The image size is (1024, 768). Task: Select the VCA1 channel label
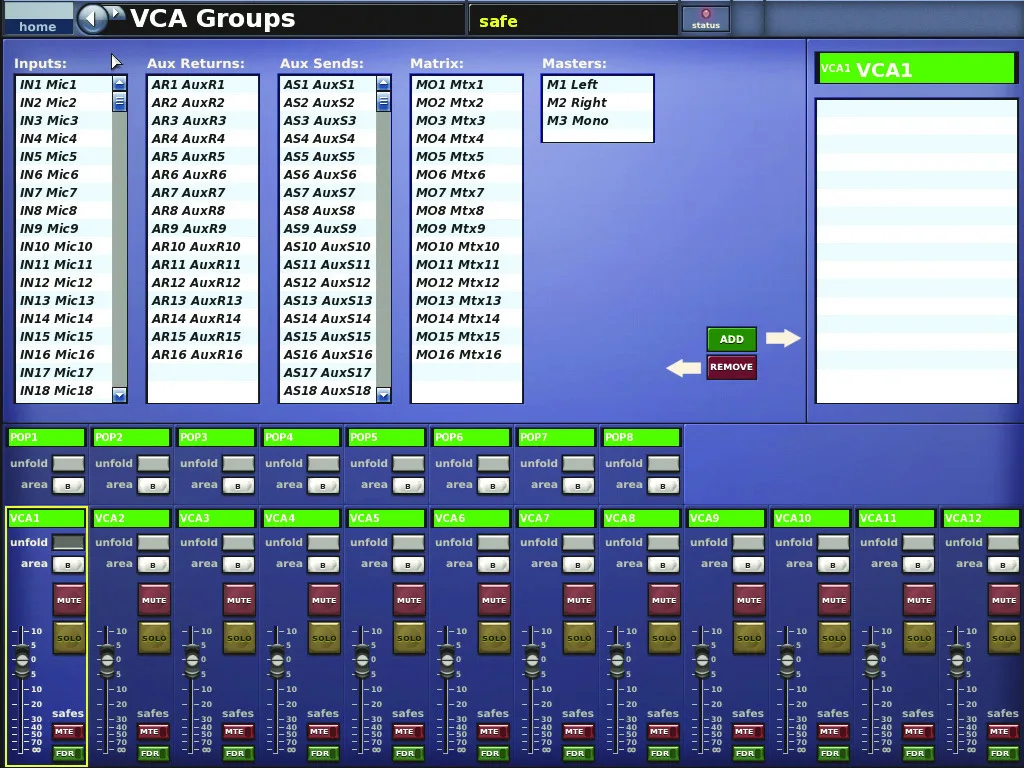(x=46, y=518)
